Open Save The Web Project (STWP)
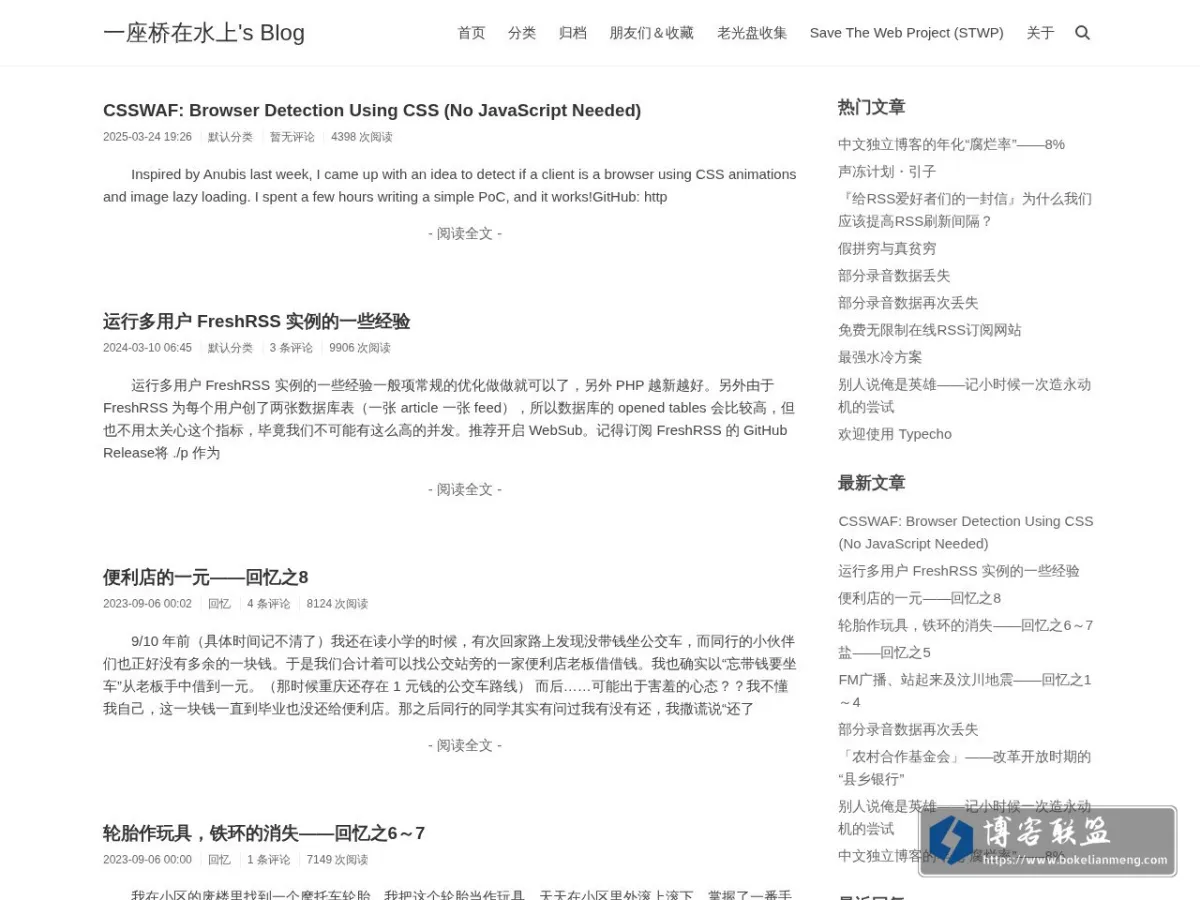This screenshot has height=900, width=1200. pyautogui.click(x=906, y=33)
